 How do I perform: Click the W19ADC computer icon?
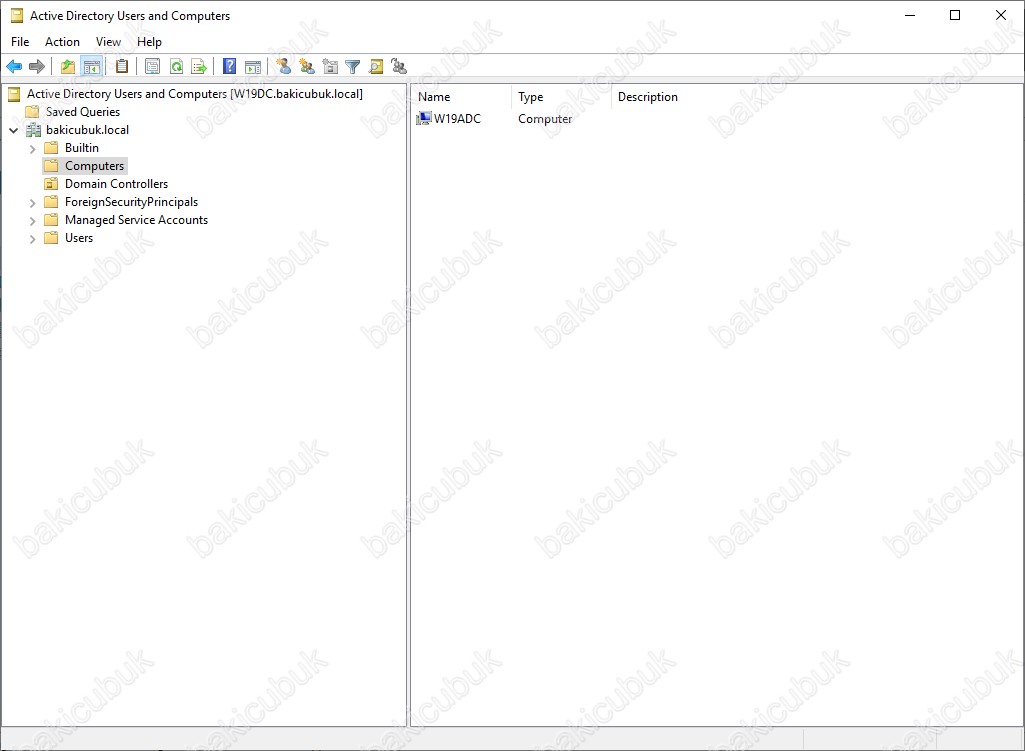[424, 118]
